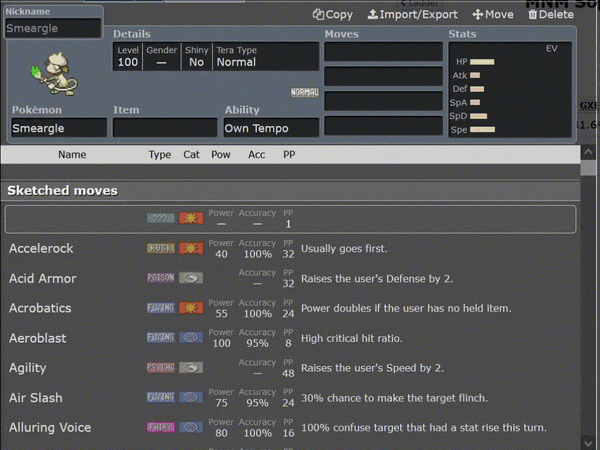600x450 pixels.
Task: Toggle the Shiny setting from No
Action: tap(196, 62)
